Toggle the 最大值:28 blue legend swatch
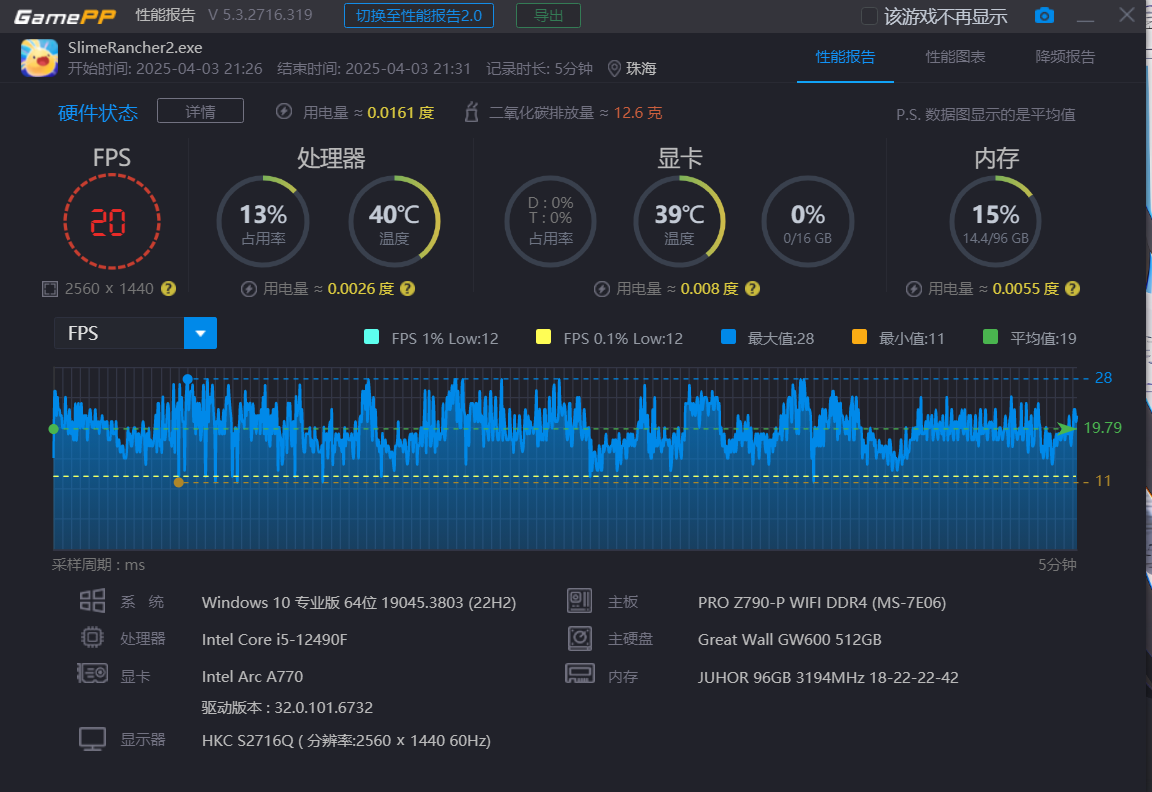 (x=729, y=337)
